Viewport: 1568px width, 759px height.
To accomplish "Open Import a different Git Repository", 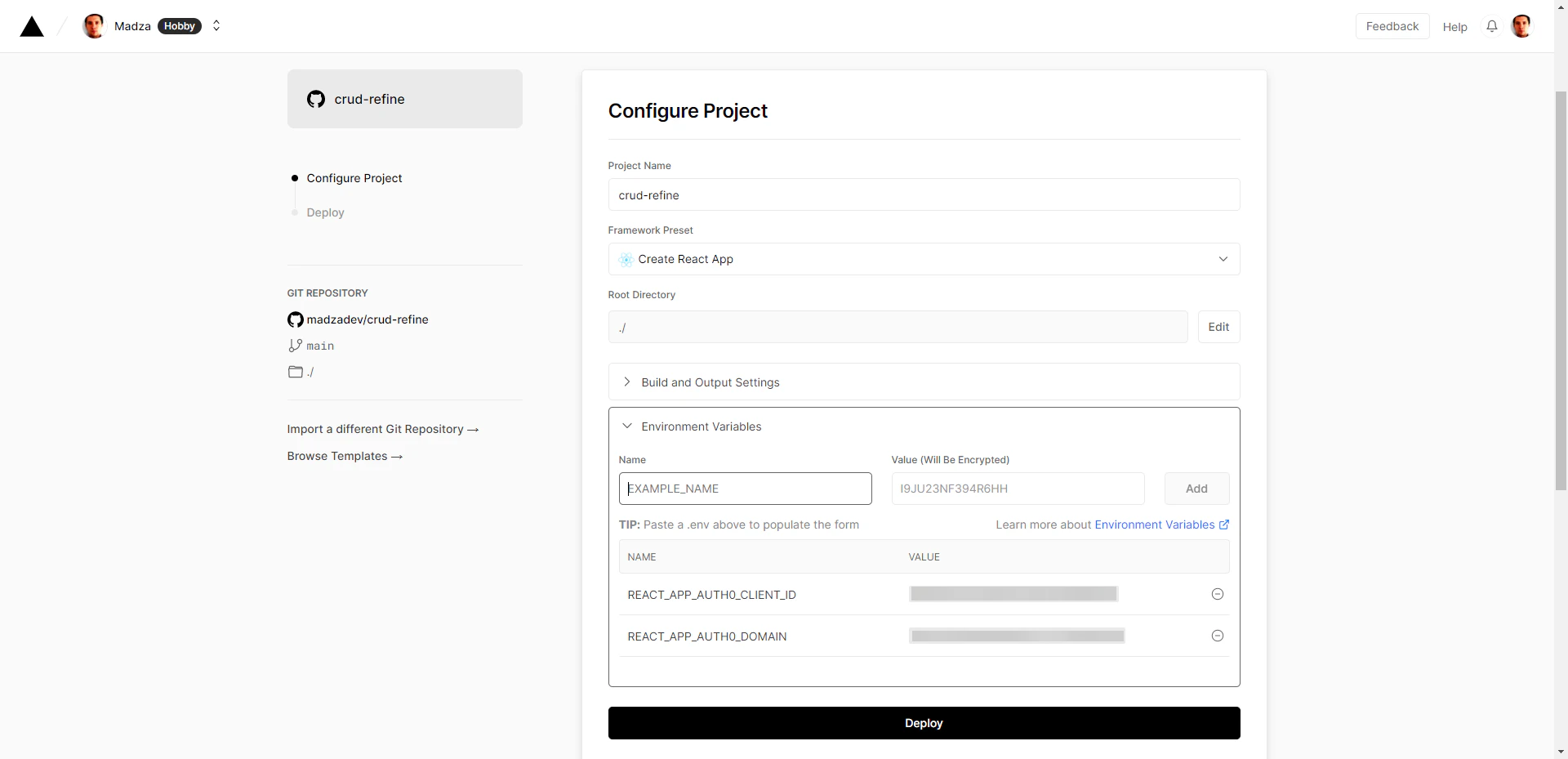I will (383, 429).
